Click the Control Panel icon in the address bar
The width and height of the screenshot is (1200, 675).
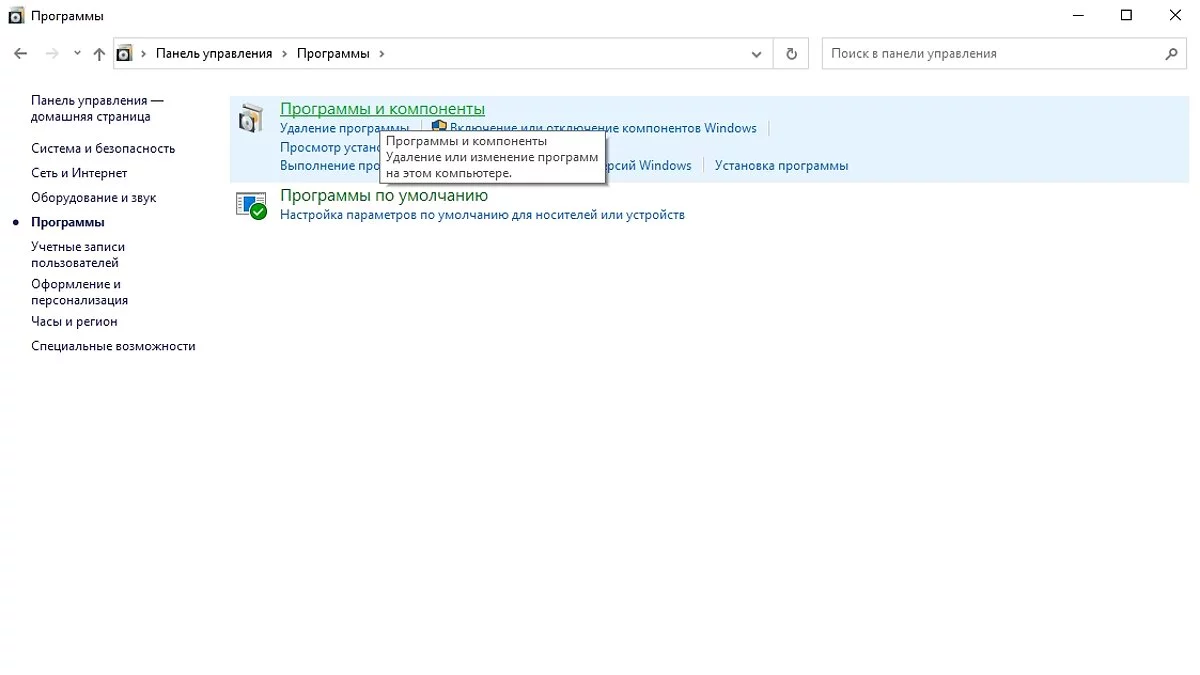tap(124, 54)
